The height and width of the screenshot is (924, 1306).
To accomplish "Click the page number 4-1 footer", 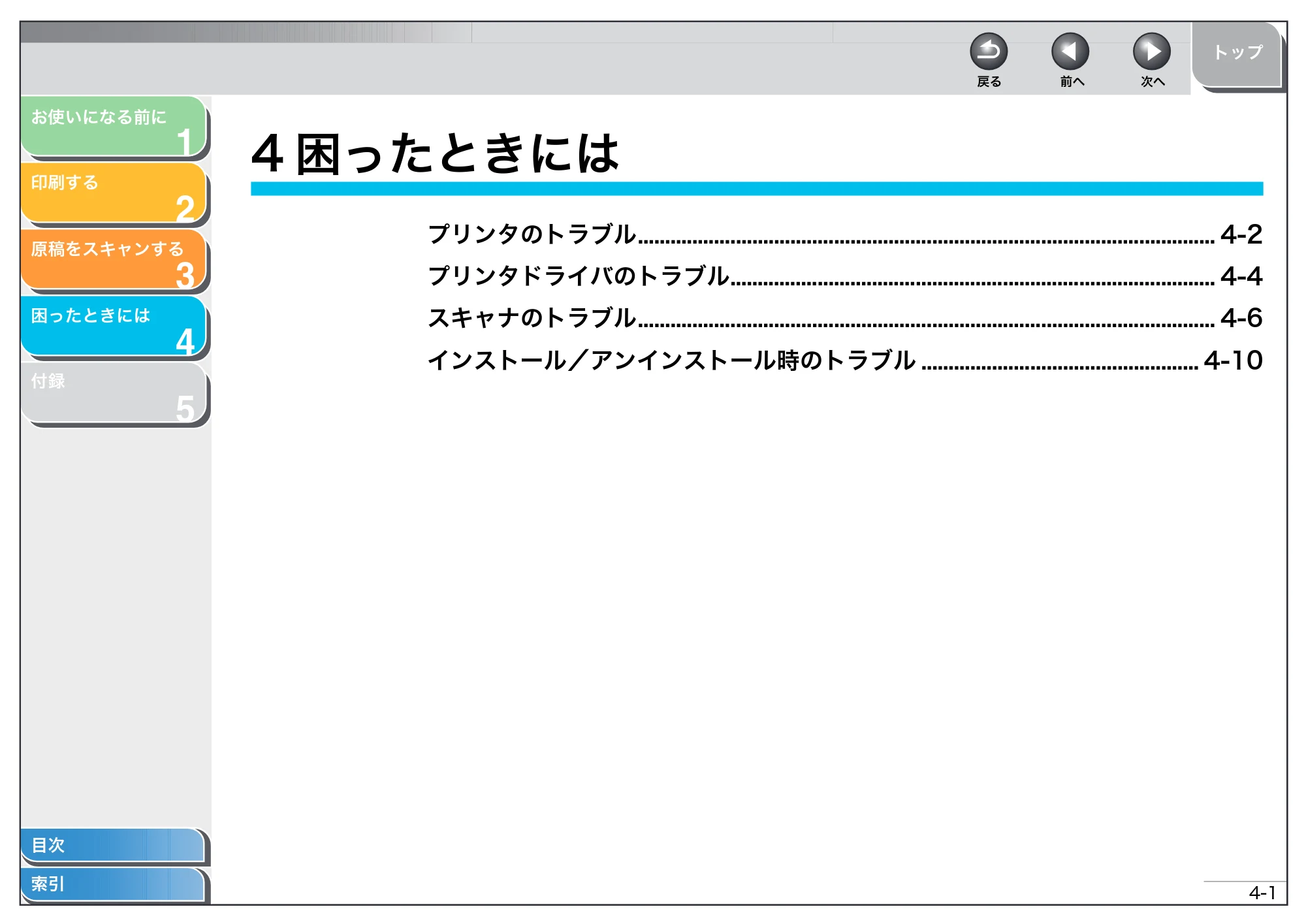I will pos(1262,893).
